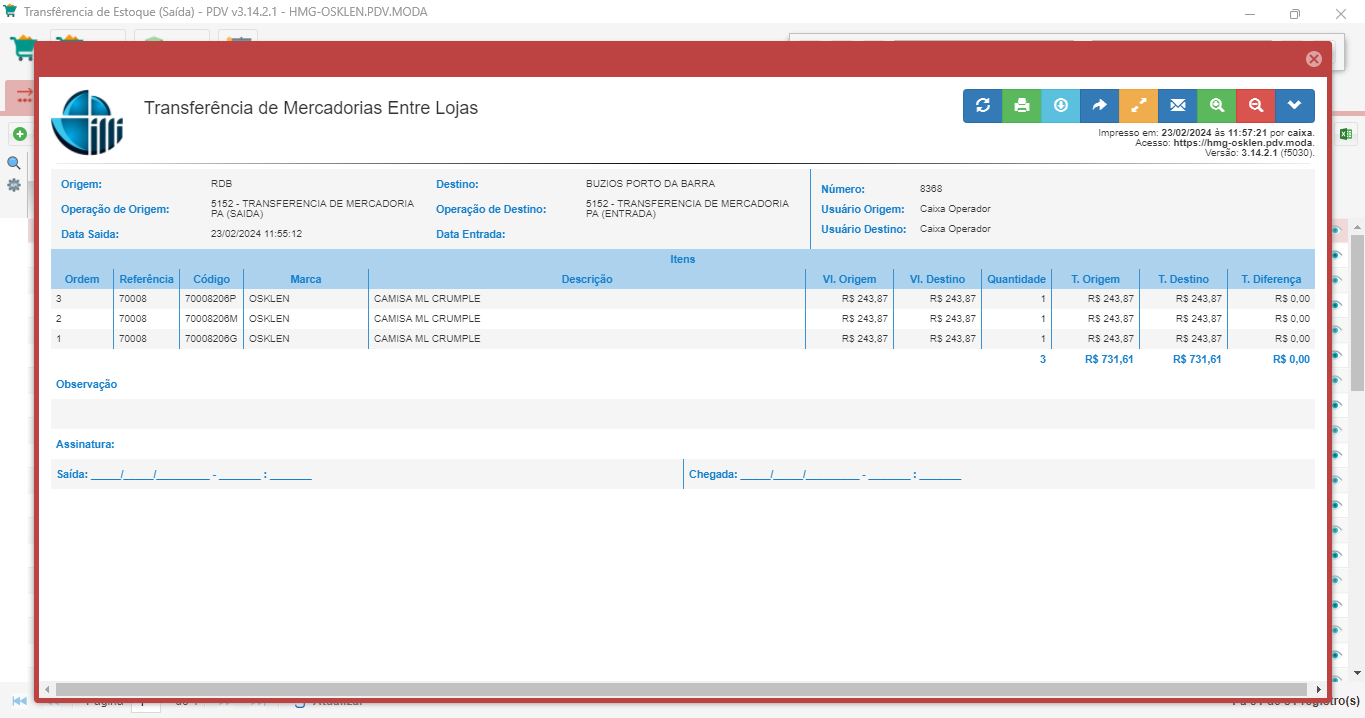This screenshot has height=718, width=1365.
Task: Print the report using the green printer button
Action: coord(1022,106)
